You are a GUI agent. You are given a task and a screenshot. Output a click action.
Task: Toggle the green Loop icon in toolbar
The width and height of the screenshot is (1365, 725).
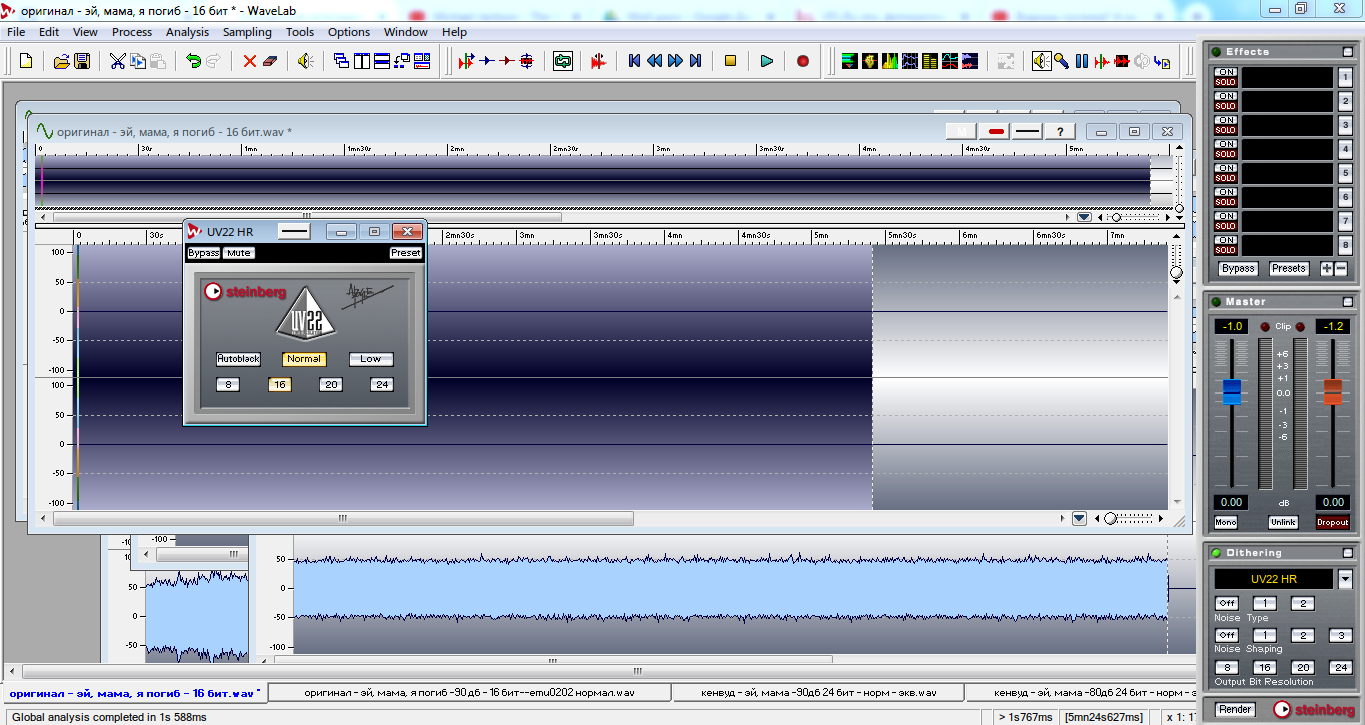(x=563, y=61)
